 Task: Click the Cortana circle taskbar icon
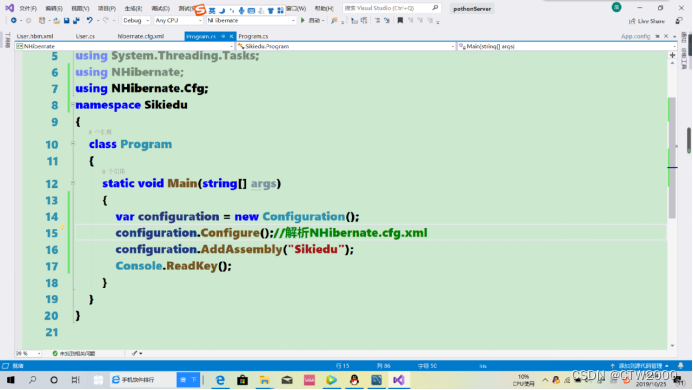coord(54,380)
